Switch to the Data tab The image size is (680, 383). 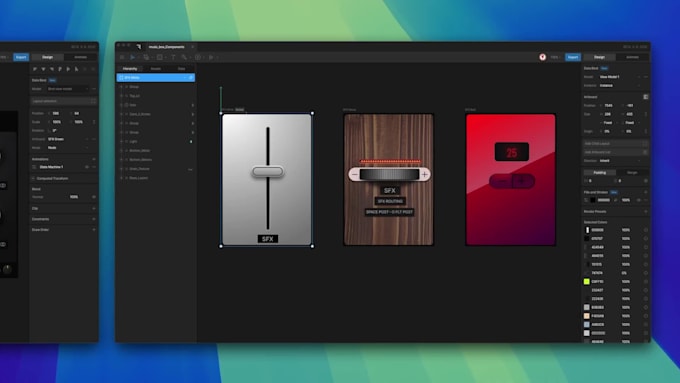(181, 69)
